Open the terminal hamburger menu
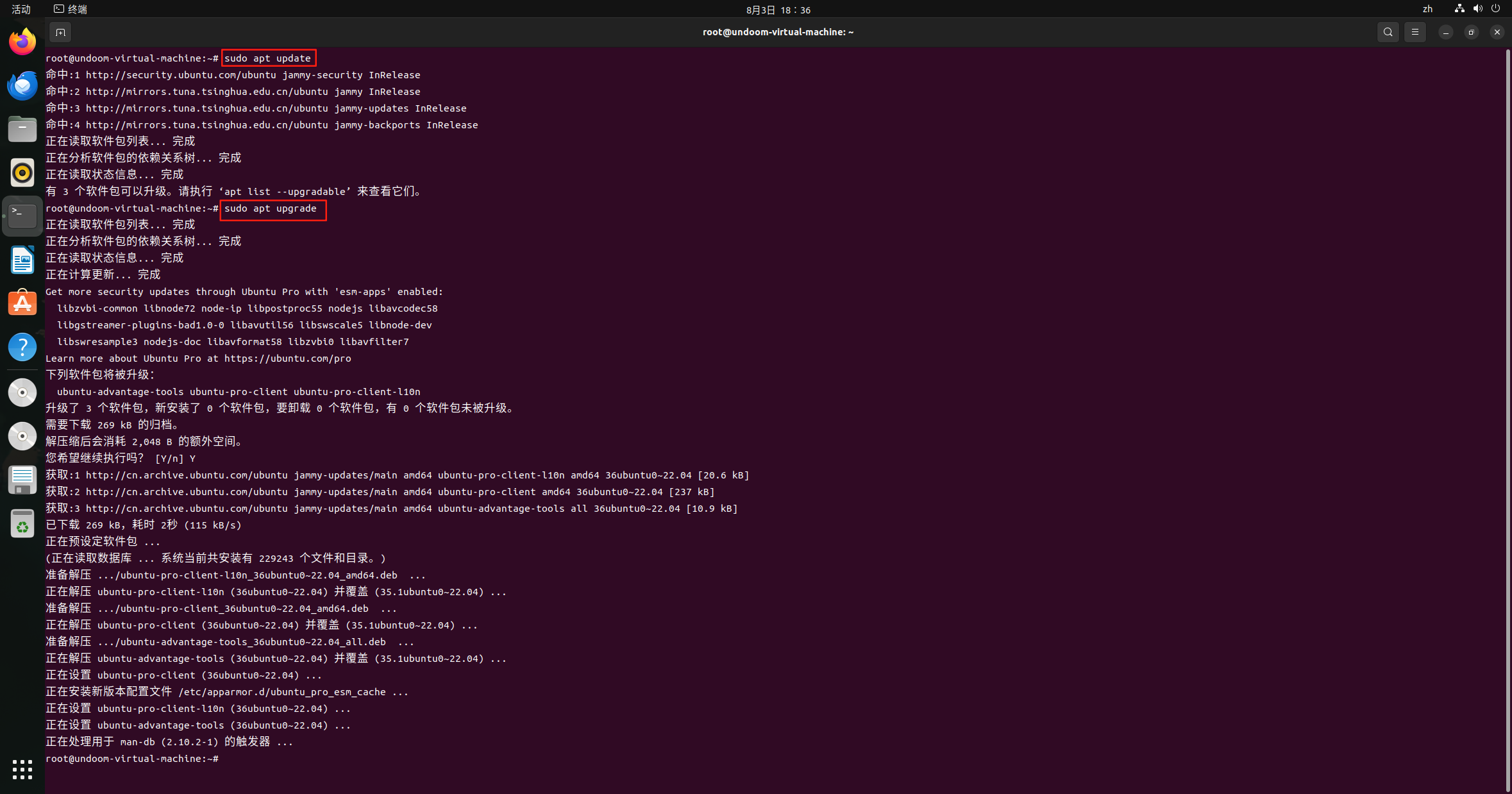 coord(1415,32)
